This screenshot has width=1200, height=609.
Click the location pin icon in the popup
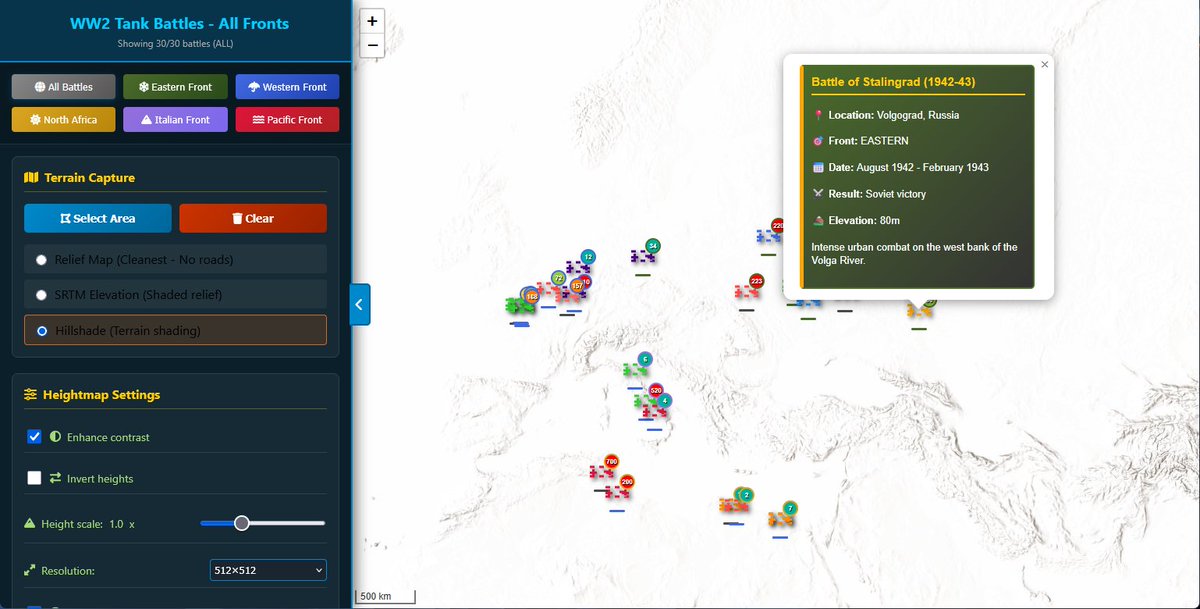click(818, 115)
